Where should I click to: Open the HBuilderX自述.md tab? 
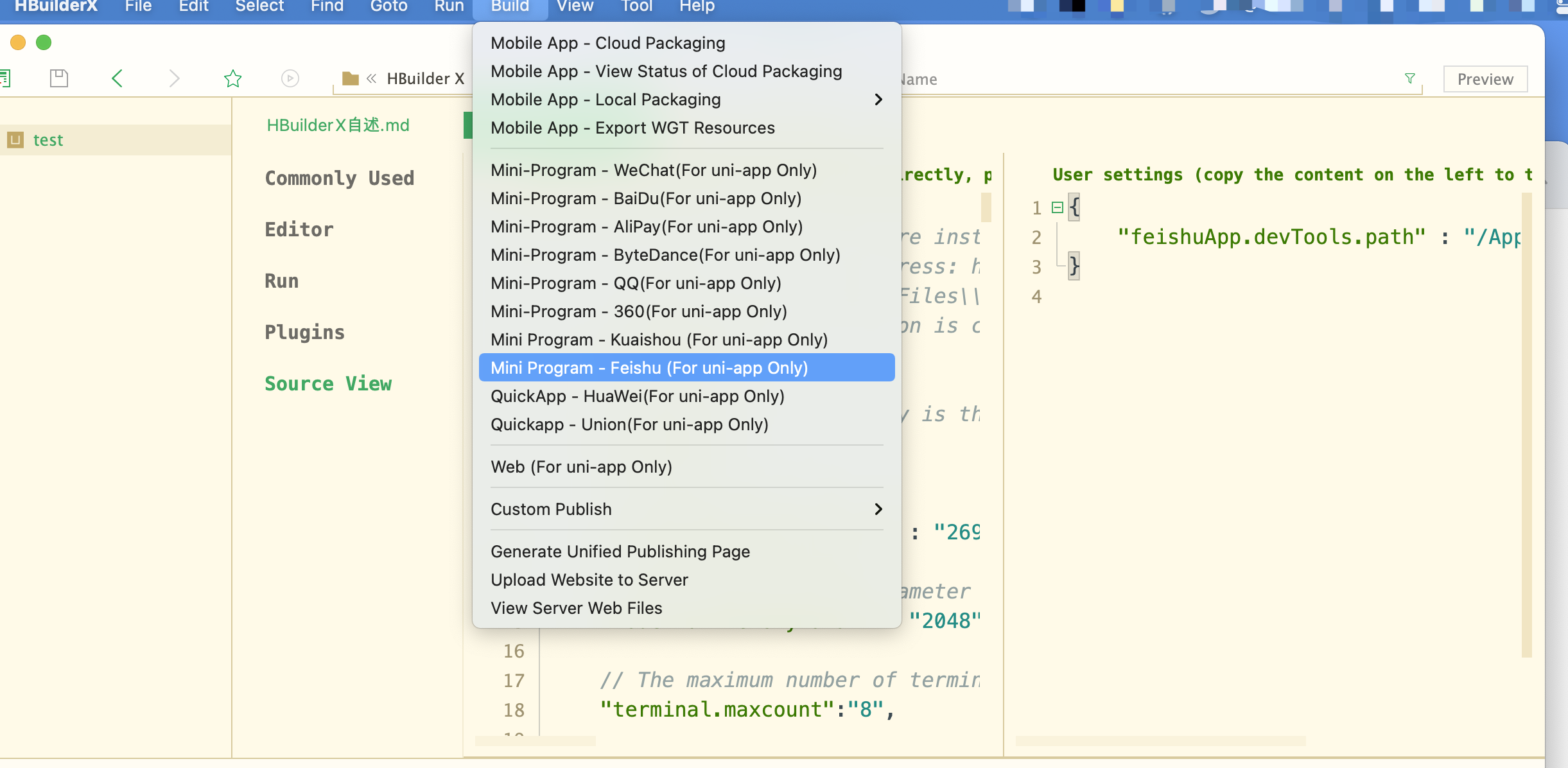point(338,125)
